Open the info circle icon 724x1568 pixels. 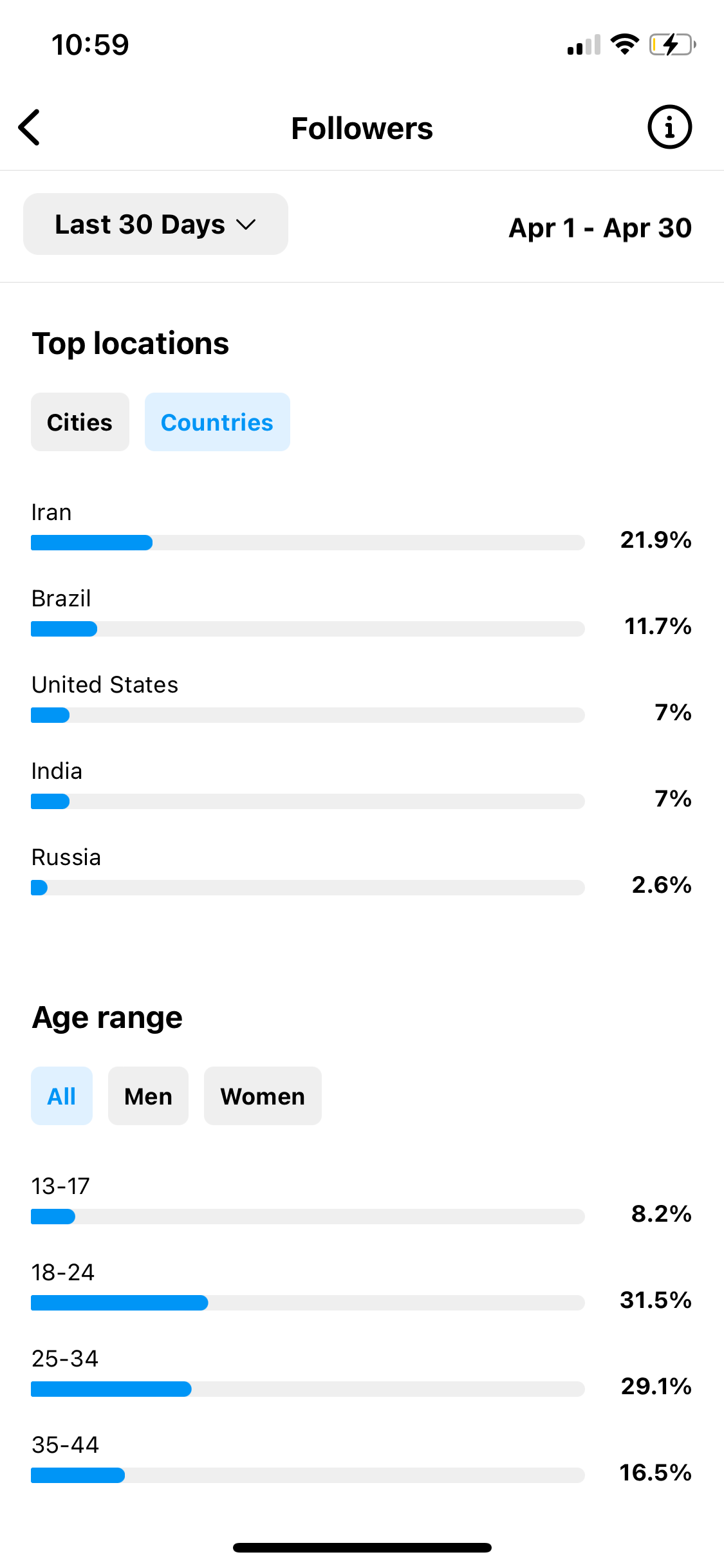[669, 127]
